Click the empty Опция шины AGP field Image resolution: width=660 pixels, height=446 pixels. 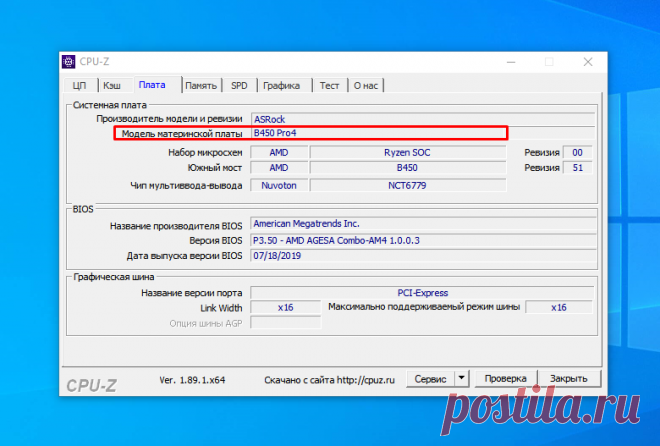(286, 323)
